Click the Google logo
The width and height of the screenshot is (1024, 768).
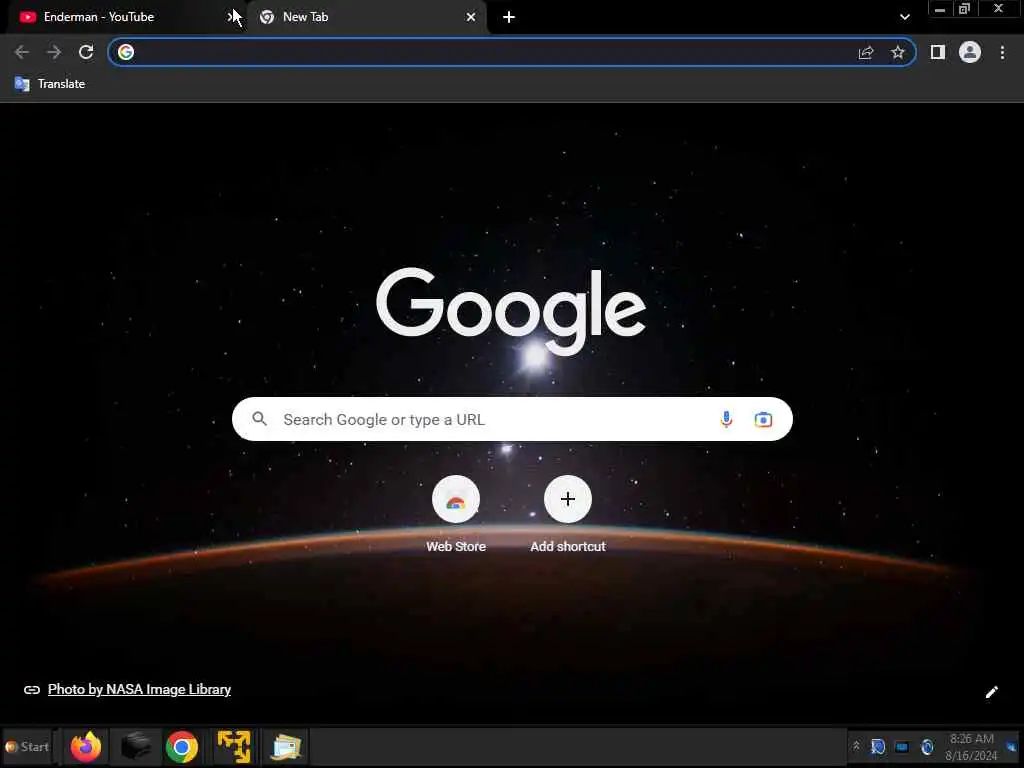coord(511,310)
